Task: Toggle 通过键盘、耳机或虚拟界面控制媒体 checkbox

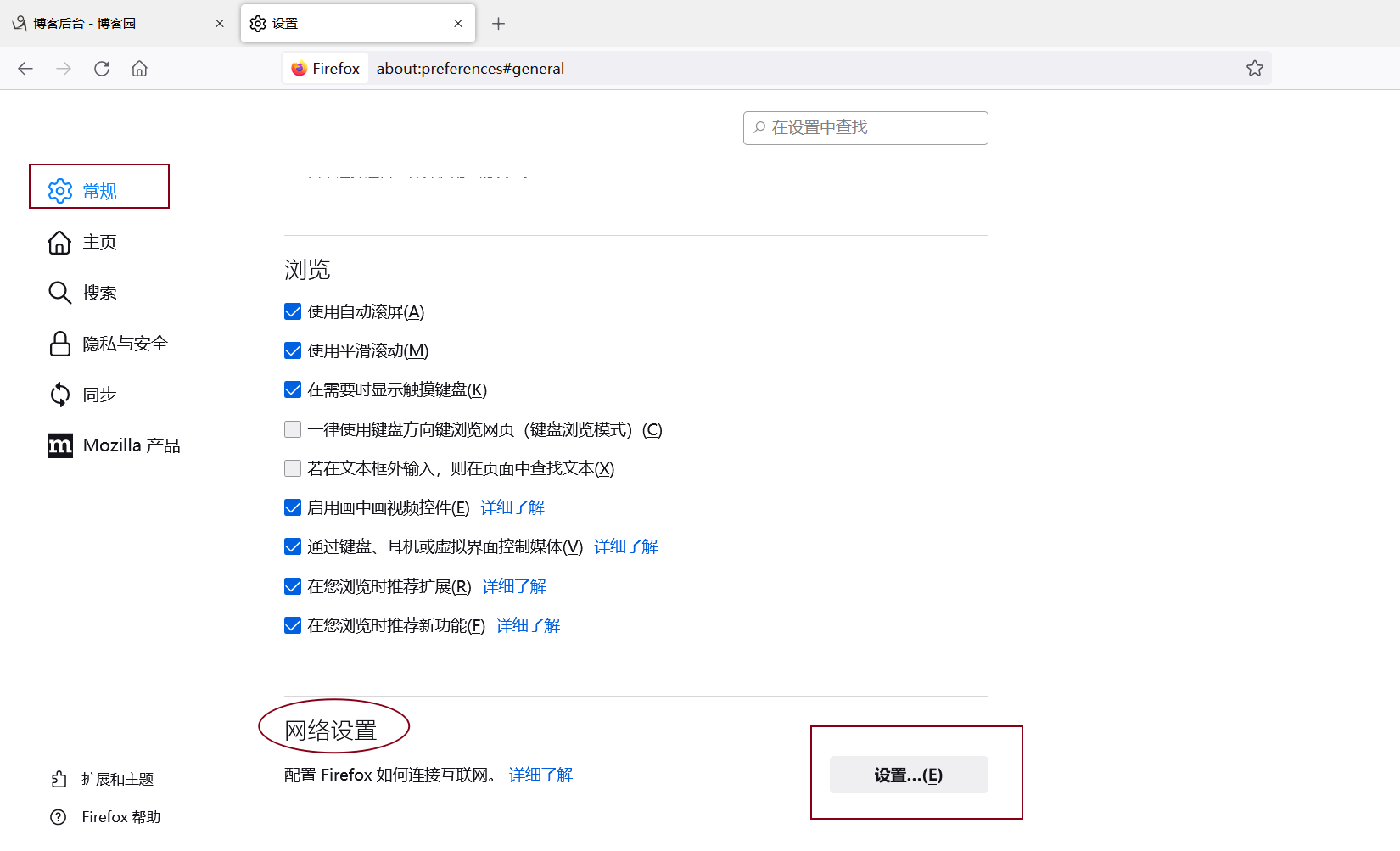Action: click(x=293, y=546)
